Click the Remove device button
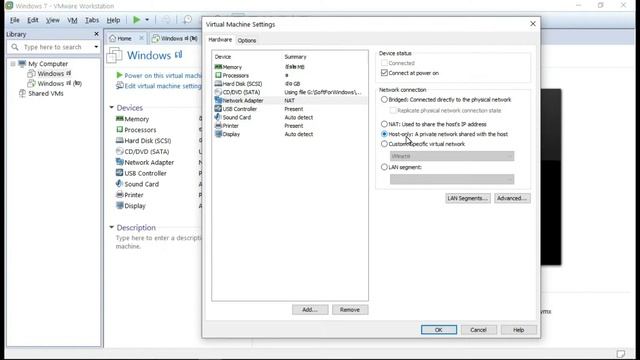This screenshot has height=360, width=640. coord(350,310)
